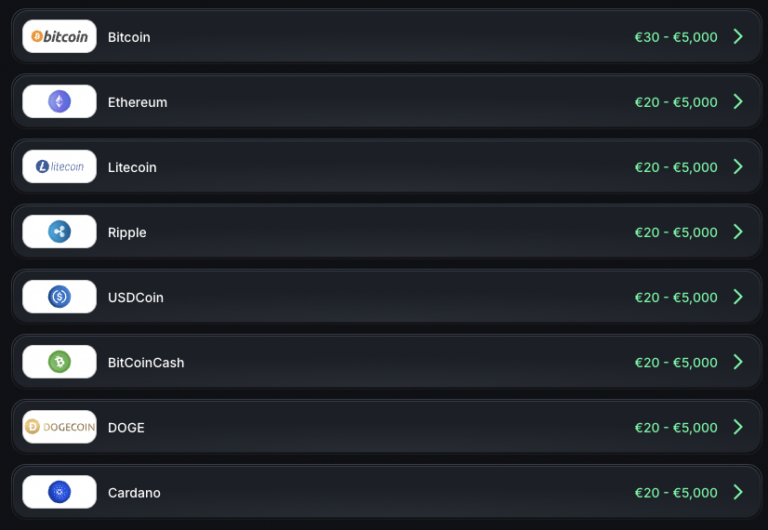Open the Cardano row chevron arrow

pyautogui.click(x=738, y=492)
